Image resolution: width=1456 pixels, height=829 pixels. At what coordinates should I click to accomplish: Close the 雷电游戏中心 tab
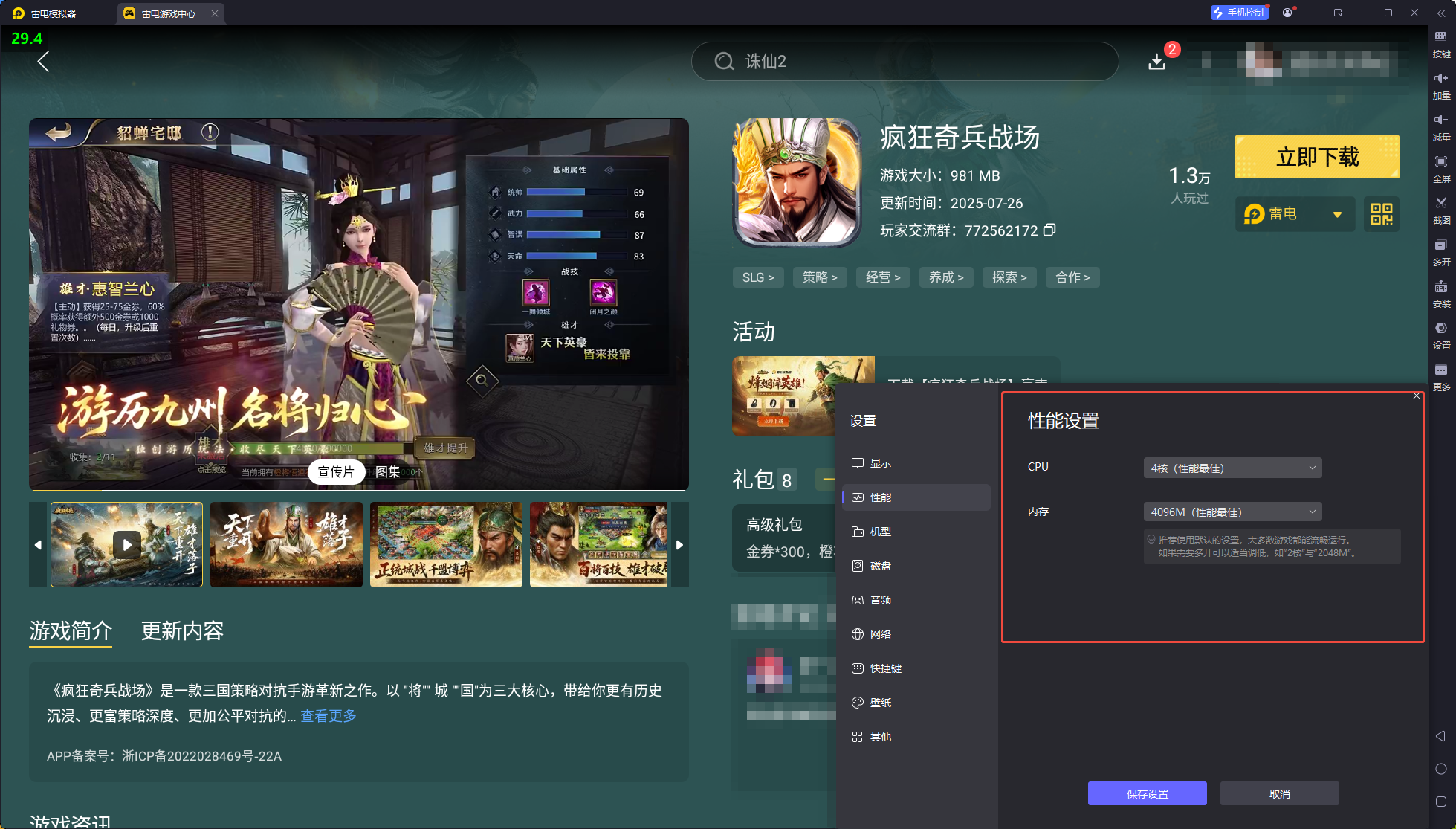[215, 13]
